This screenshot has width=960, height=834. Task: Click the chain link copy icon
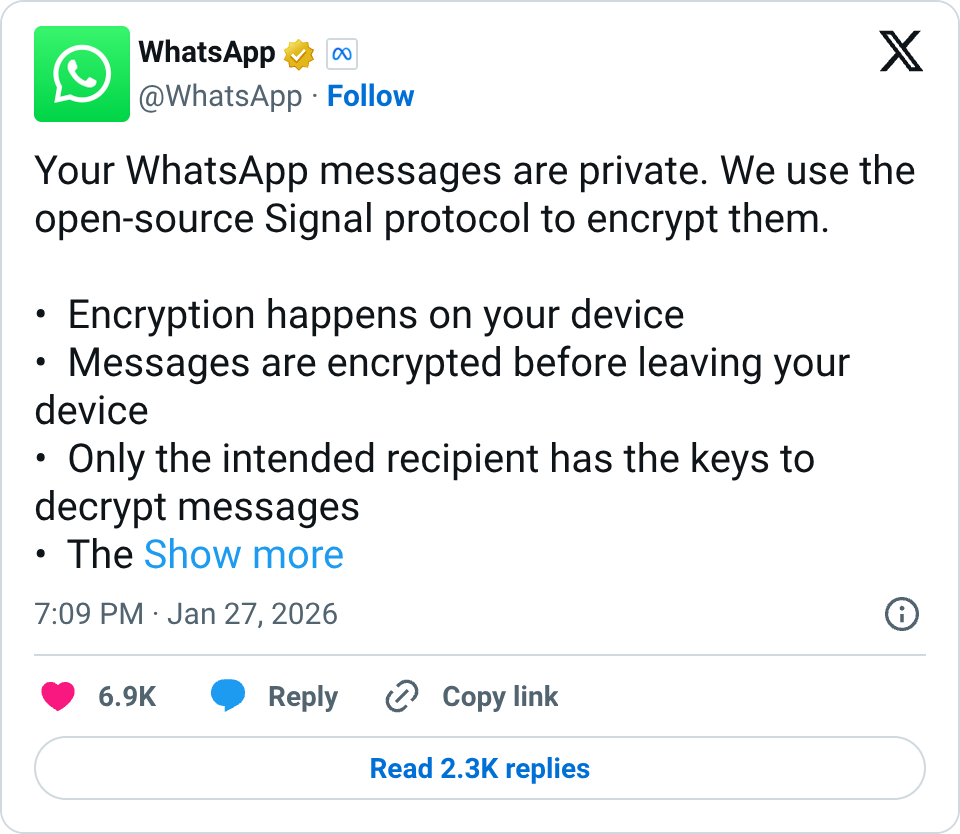pos(401,696)
